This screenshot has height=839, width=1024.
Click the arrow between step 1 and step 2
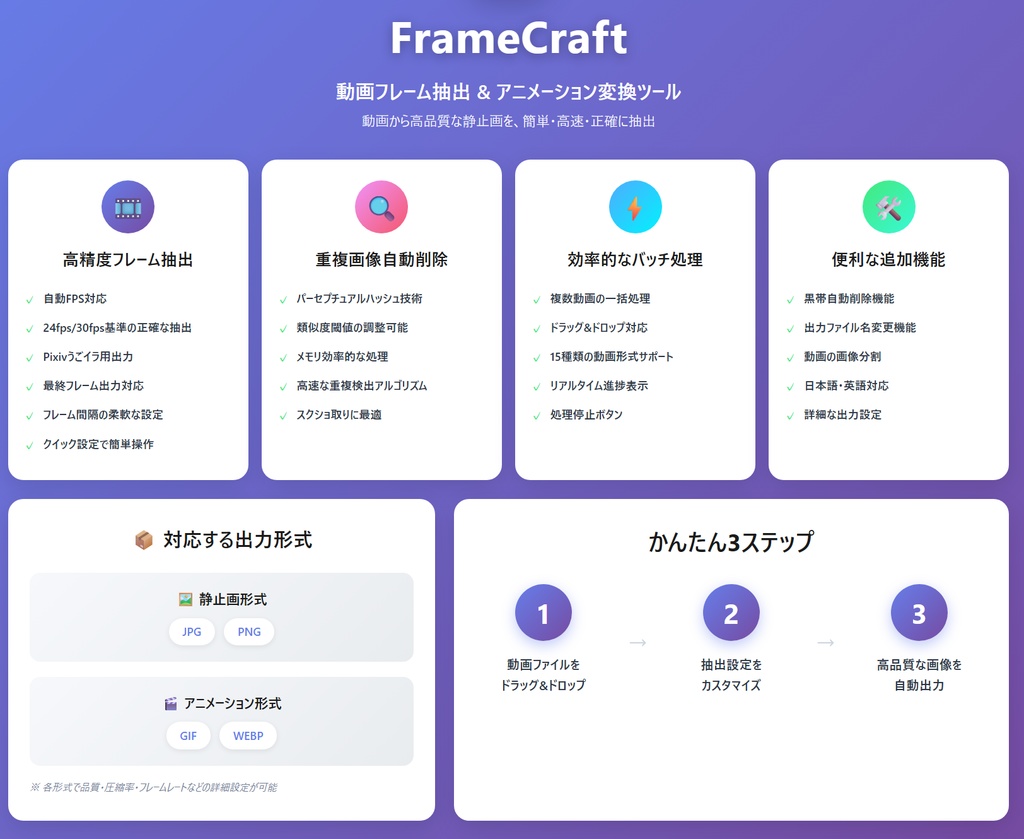[637, 645]
